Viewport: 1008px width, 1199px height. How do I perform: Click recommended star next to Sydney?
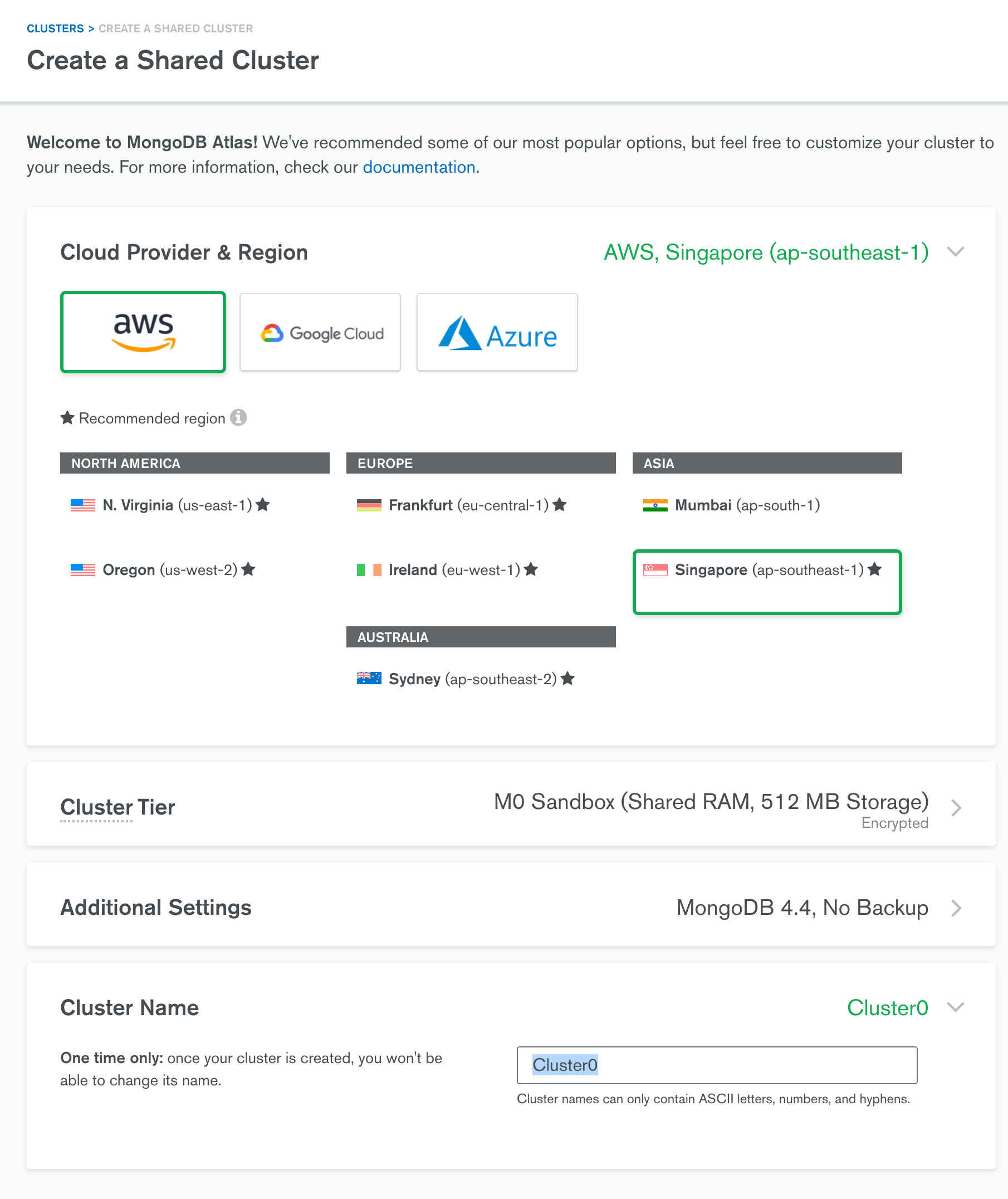pyautogui.click(x=567, y=679)
